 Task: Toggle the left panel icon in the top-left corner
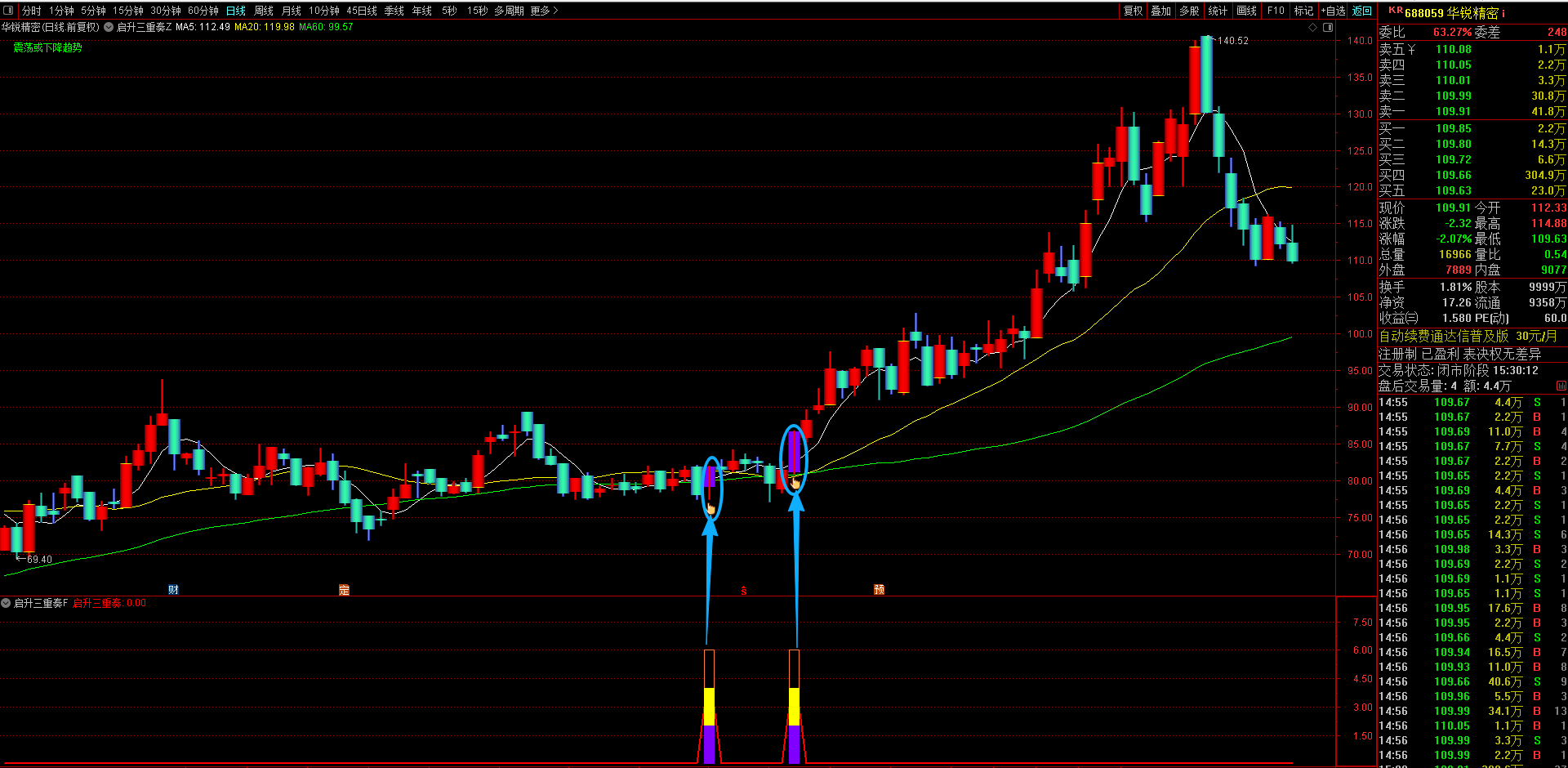(8, 11)
